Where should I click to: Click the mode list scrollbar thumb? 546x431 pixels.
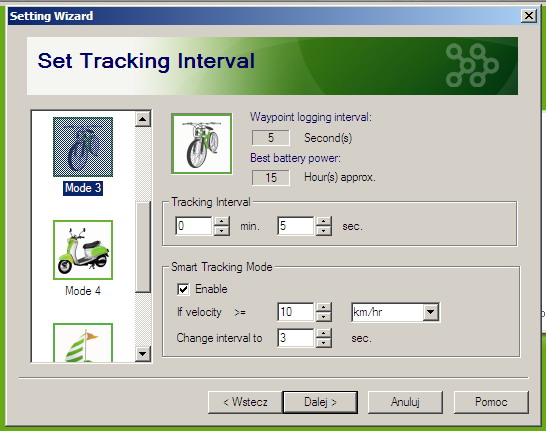tap(142, 247)
